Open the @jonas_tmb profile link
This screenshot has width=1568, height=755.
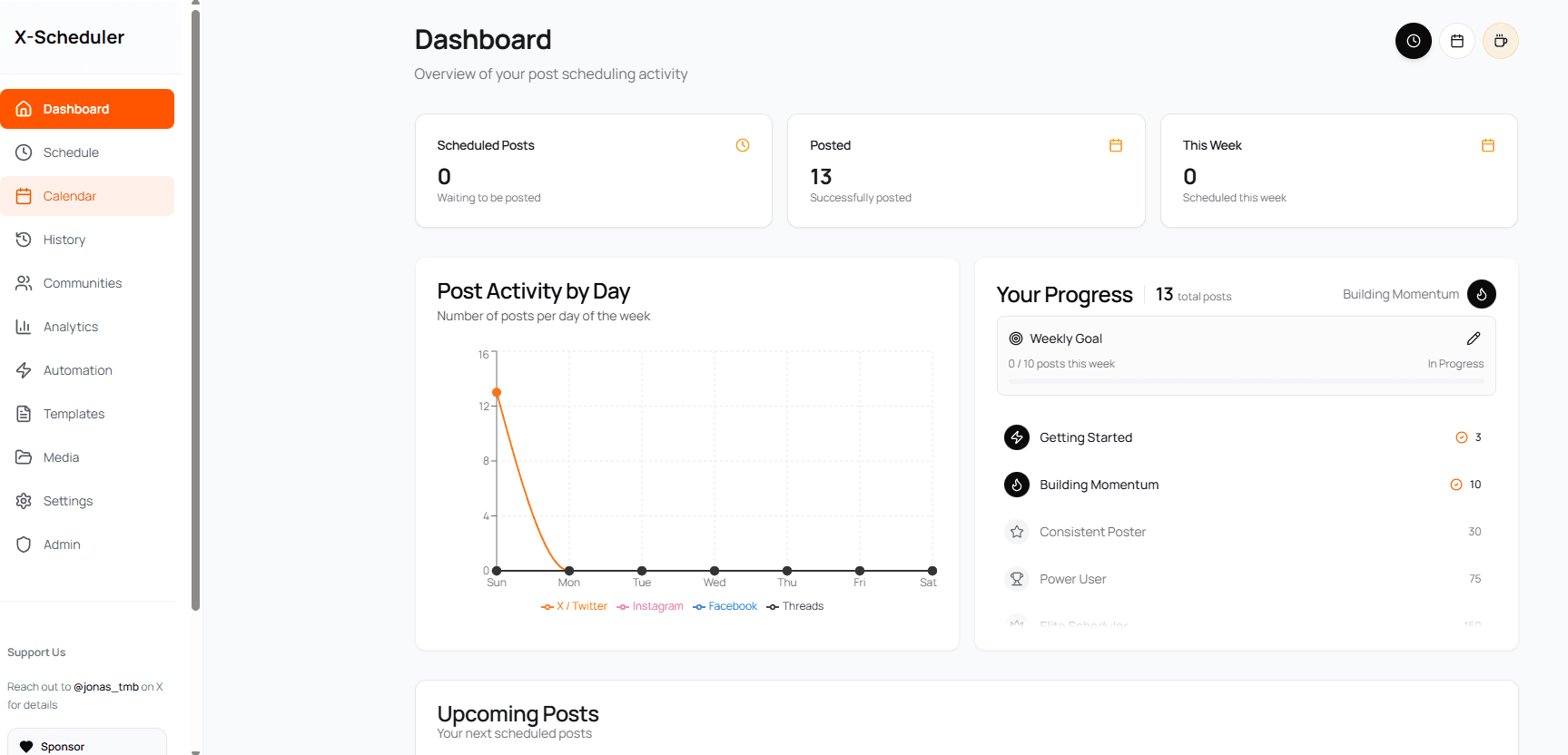point(106,687)
